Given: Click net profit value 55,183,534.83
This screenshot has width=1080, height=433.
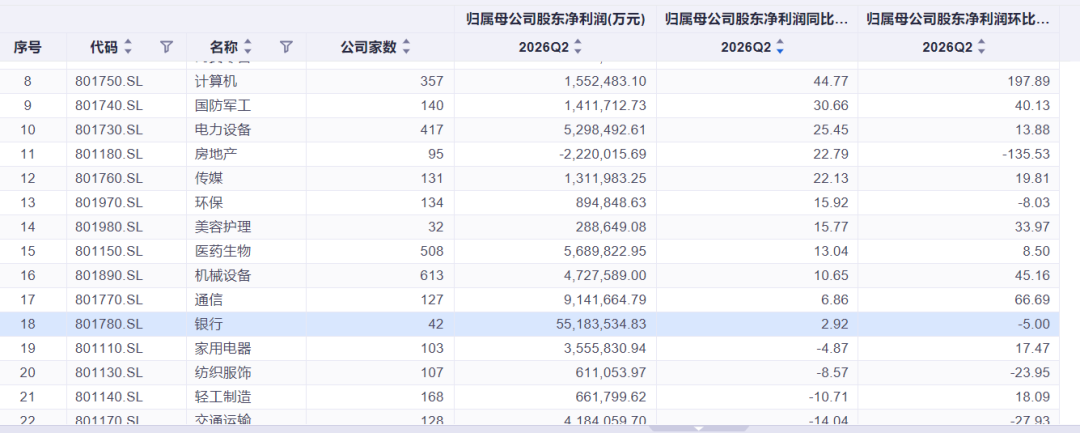Looking at the screenshot, I should (601, 324).
